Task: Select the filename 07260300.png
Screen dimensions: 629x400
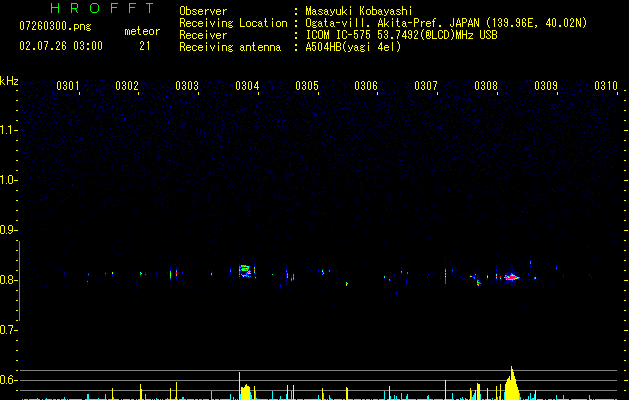Action: [55, 27]
